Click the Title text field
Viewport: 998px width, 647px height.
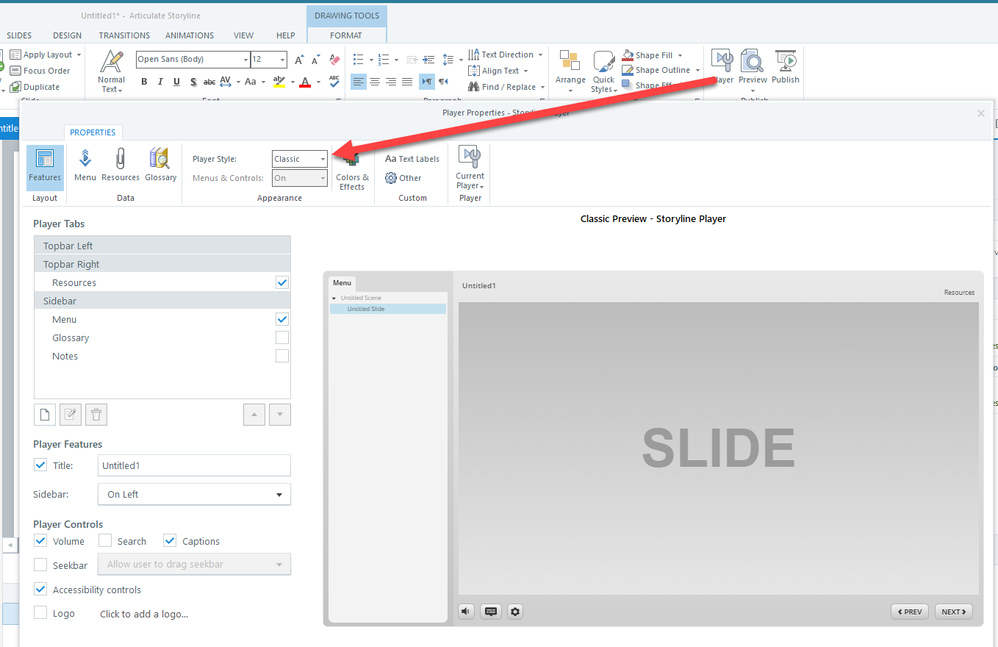pyautogui.click(x=194, y=465)
